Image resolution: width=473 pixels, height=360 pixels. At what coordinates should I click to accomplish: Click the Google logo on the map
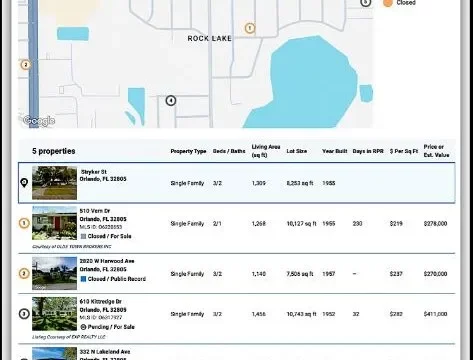(39, 121)
